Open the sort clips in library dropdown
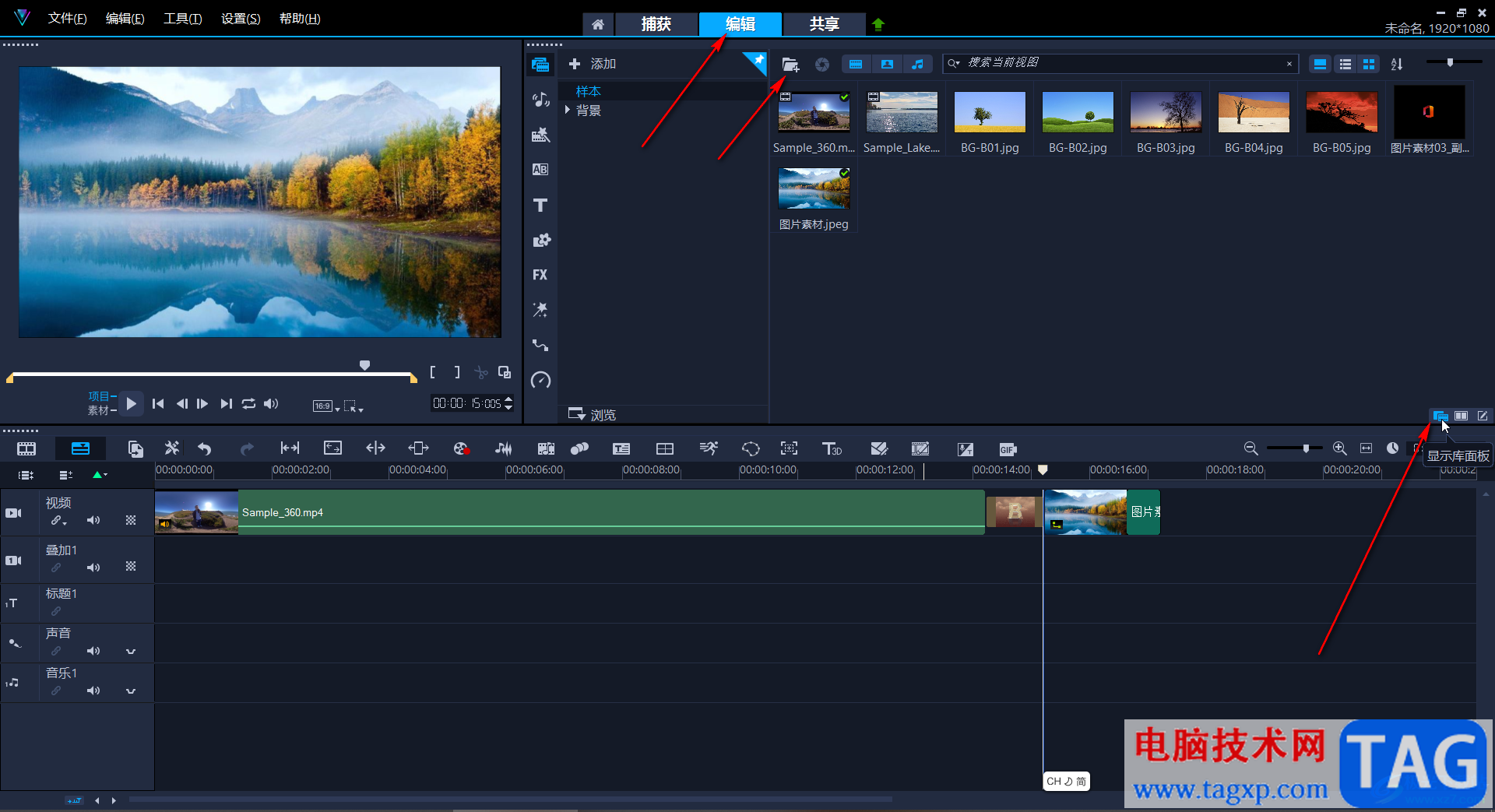This screenshot has width=1495, height=812. [x=1397, y=65]
